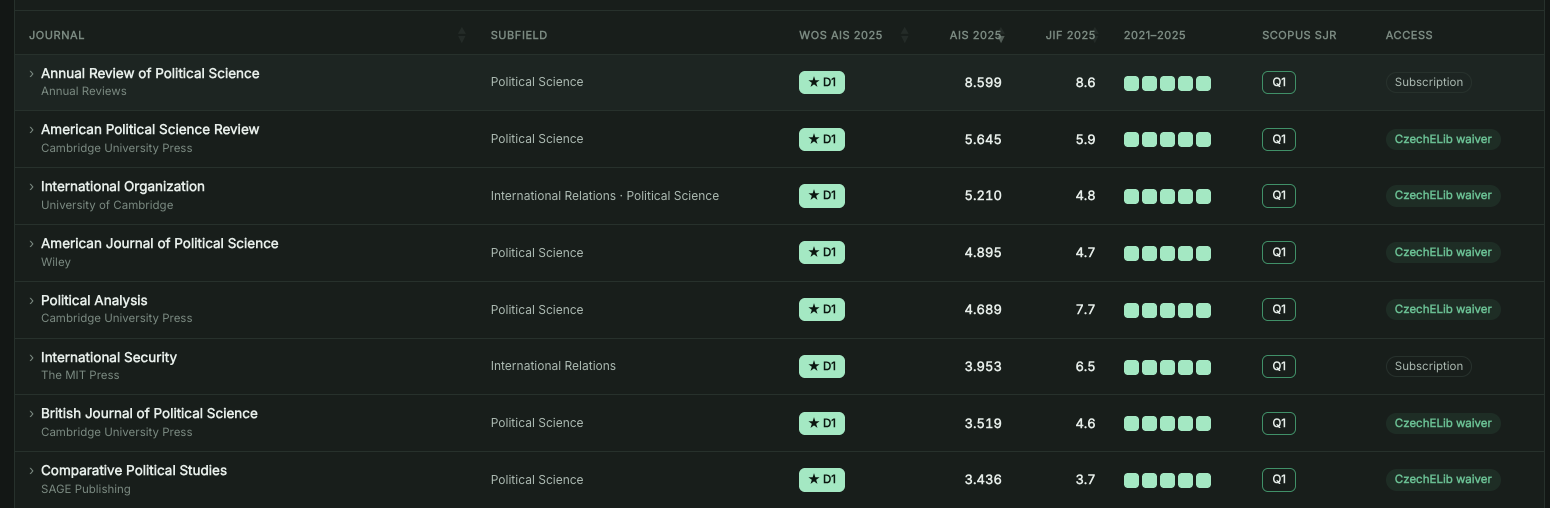Click Q1 badge in Comparative Political Studies row
The width and height of the screenshot is (1550, 508).
pyautogui.click(x=1279, y=479)
